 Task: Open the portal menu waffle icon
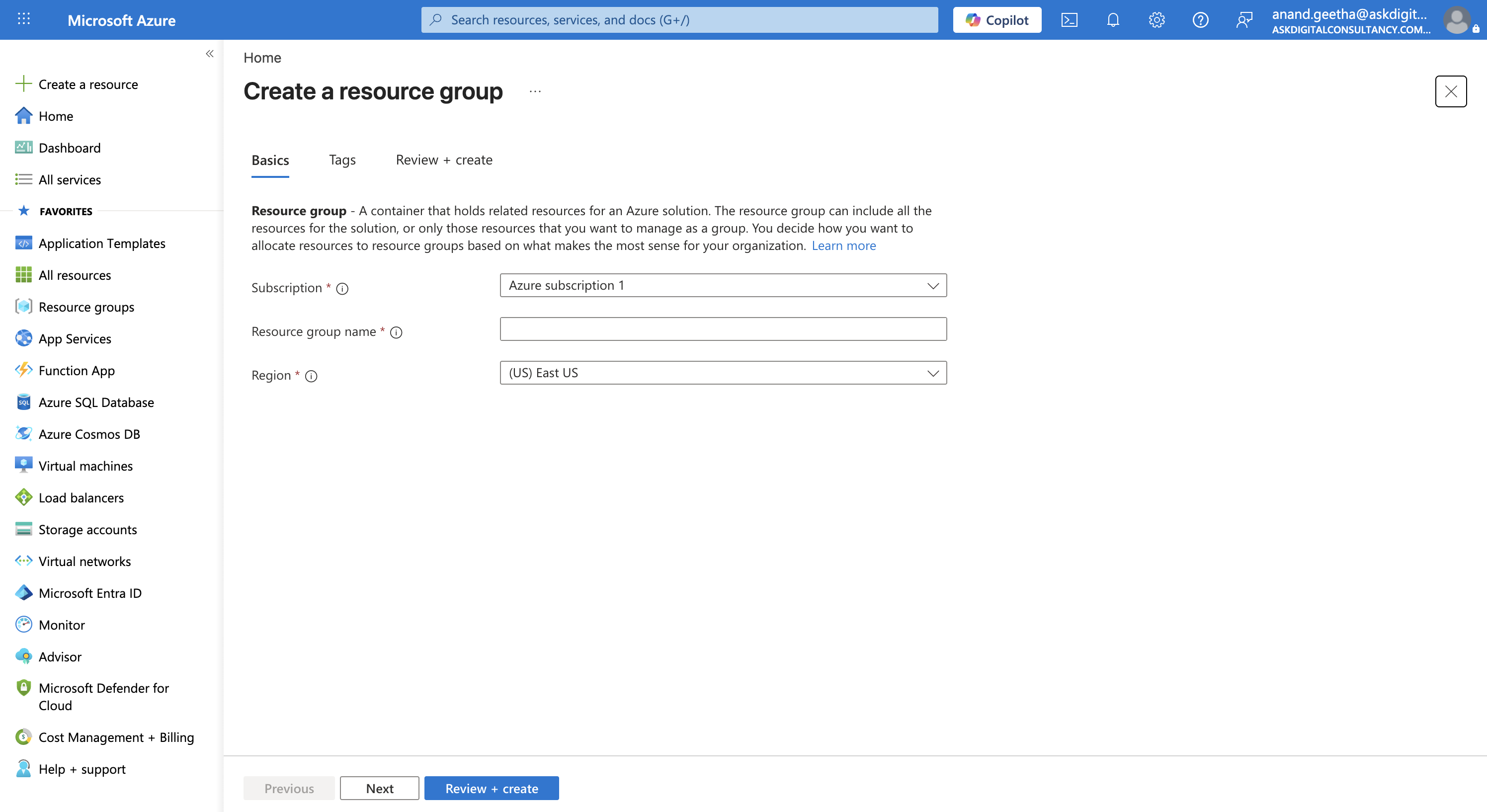(x=24, y=19)
